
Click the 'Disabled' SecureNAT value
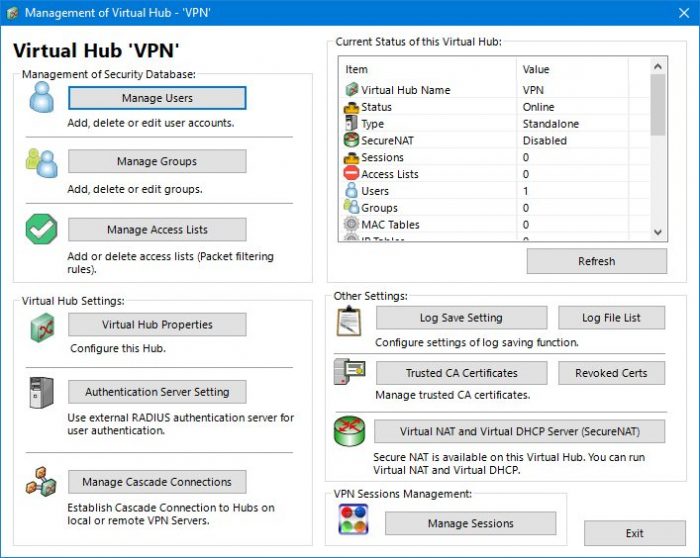[545, 141]
